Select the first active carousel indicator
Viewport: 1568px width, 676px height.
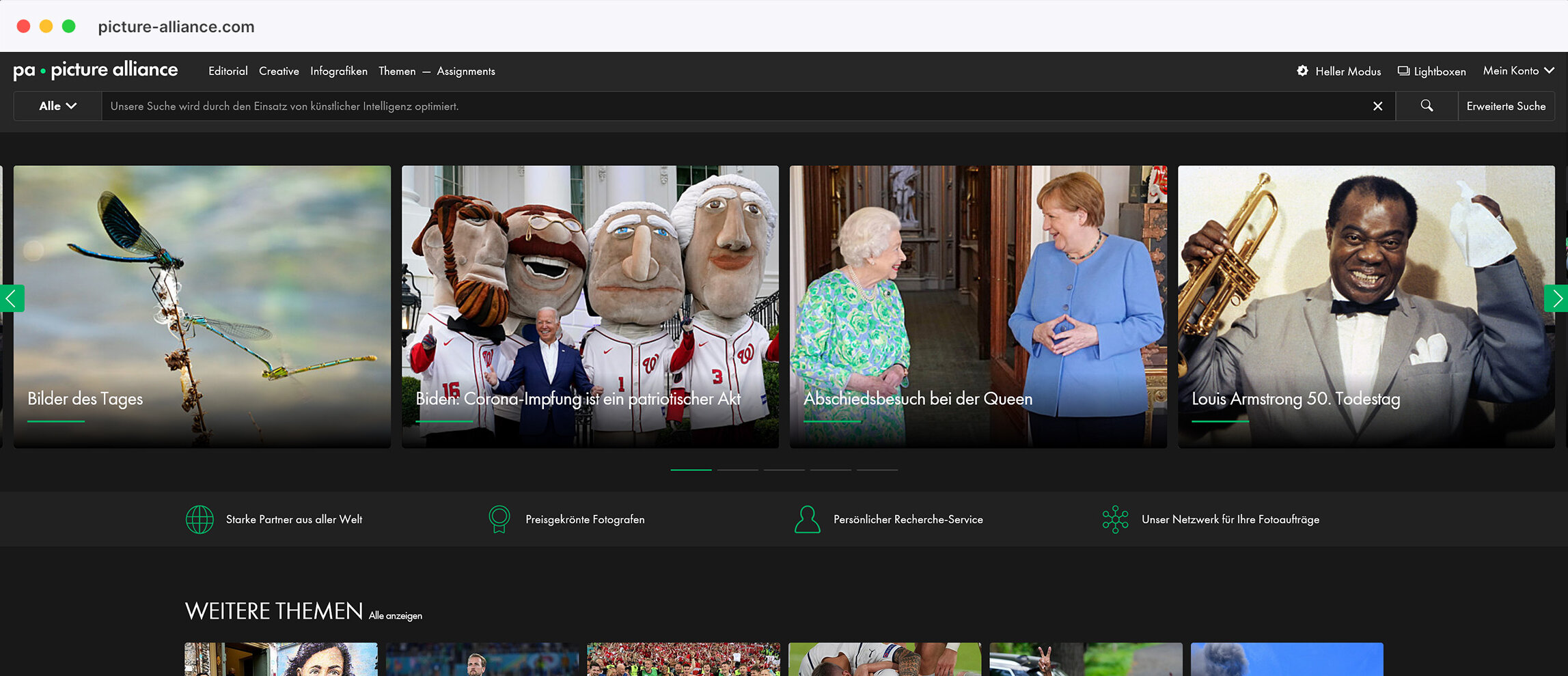(x=691, y=470)
